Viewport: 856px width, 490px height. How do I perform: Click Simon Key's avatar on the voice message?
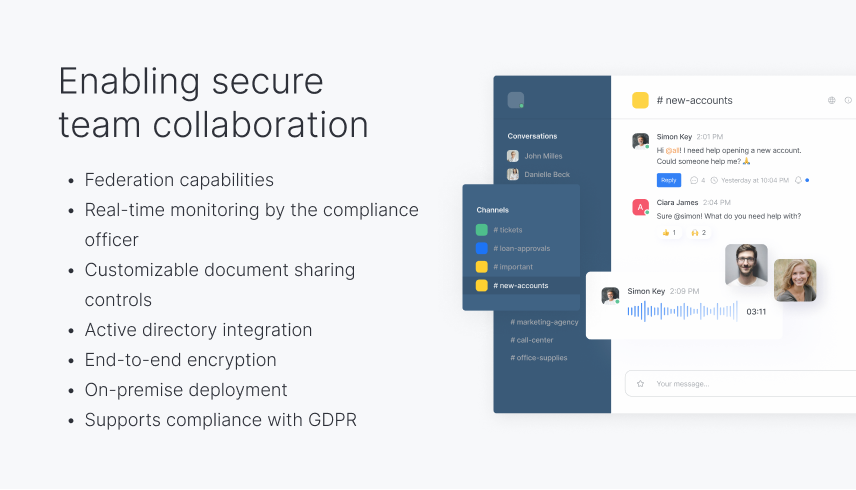(610, 295)
